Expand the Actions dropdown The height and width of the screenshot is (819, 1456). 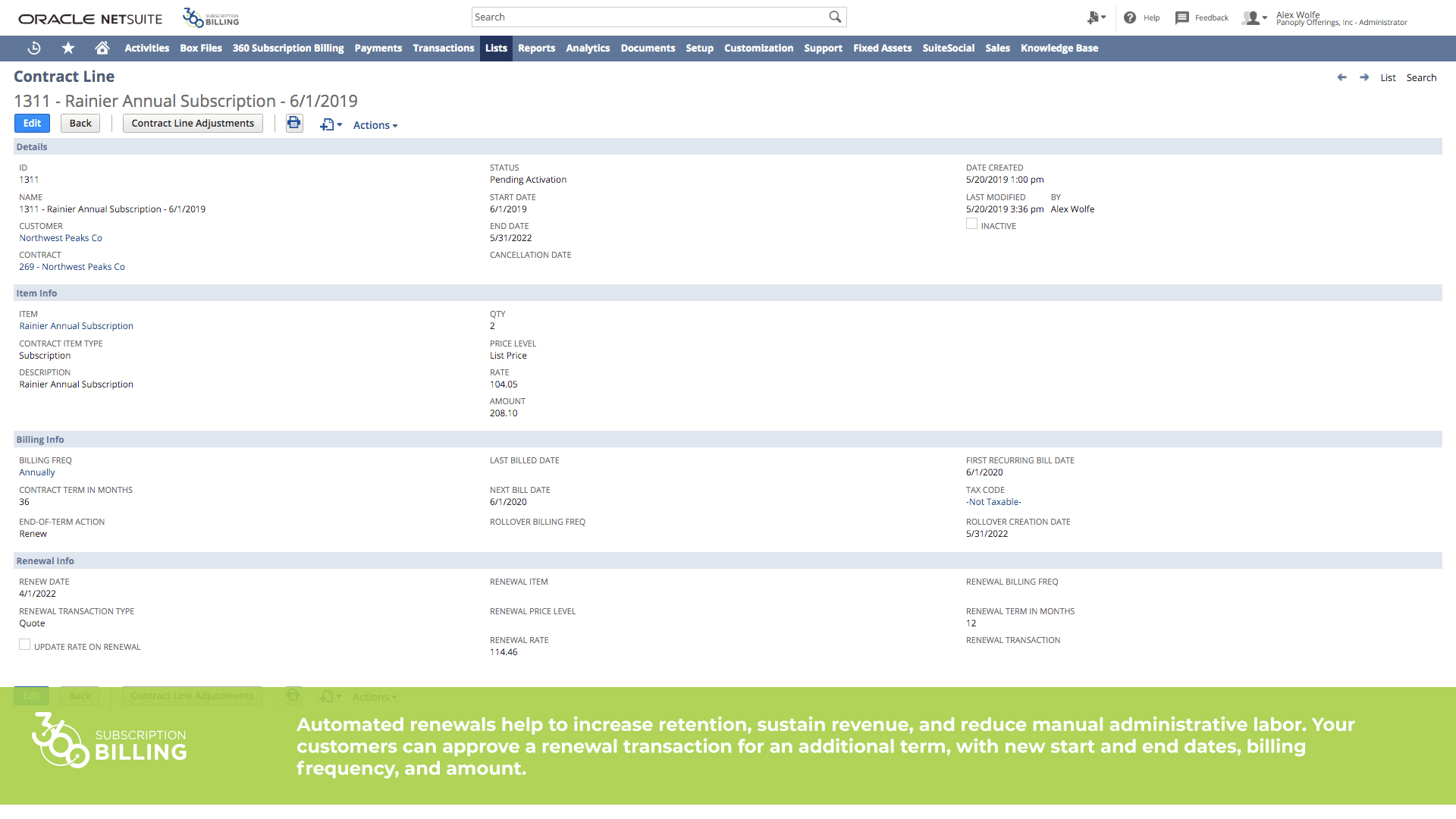375,125
